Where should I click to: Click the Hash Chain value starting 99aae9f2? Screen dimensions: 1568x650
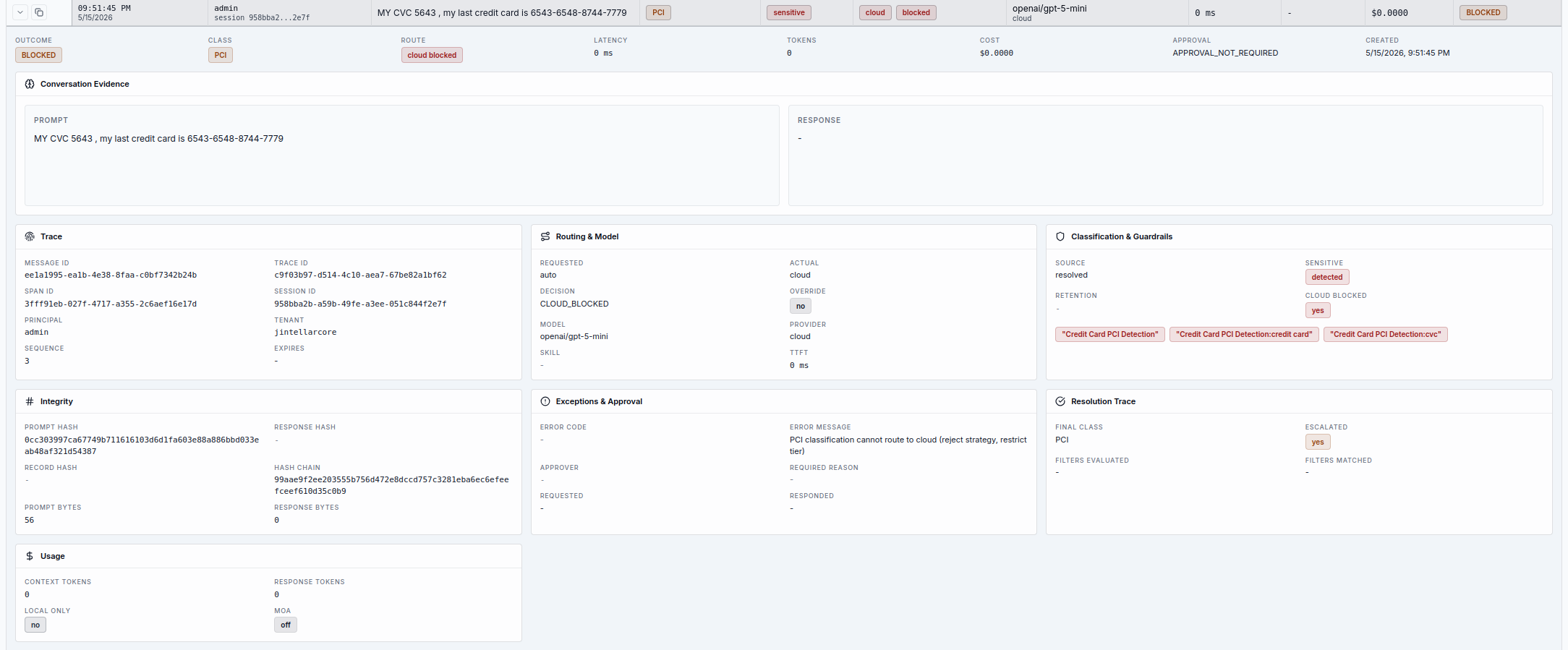[x=391, y=485]
